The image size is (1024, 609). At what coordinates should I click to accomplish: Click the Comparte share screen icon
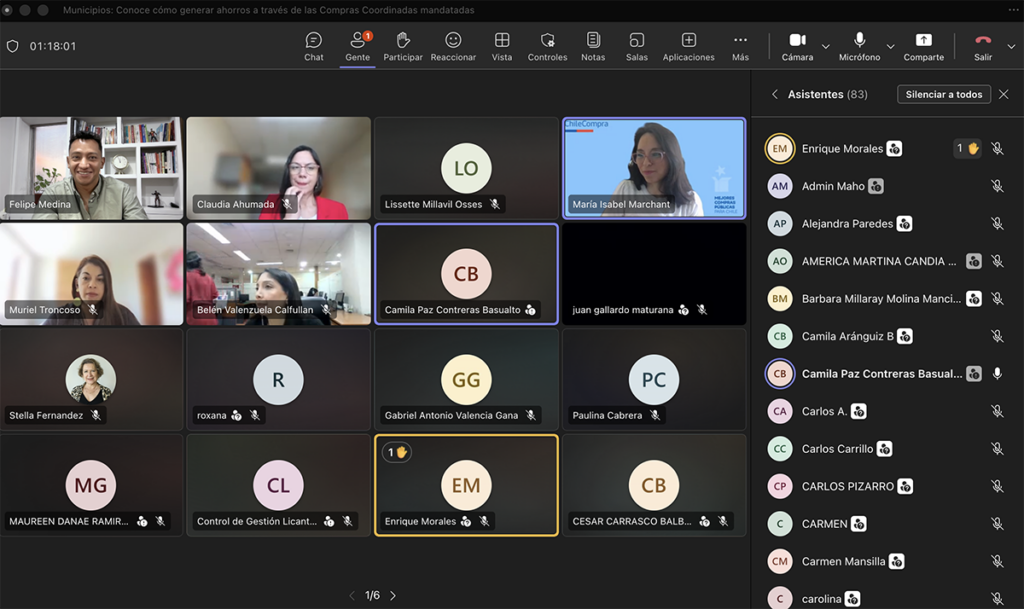pos(923,46)
